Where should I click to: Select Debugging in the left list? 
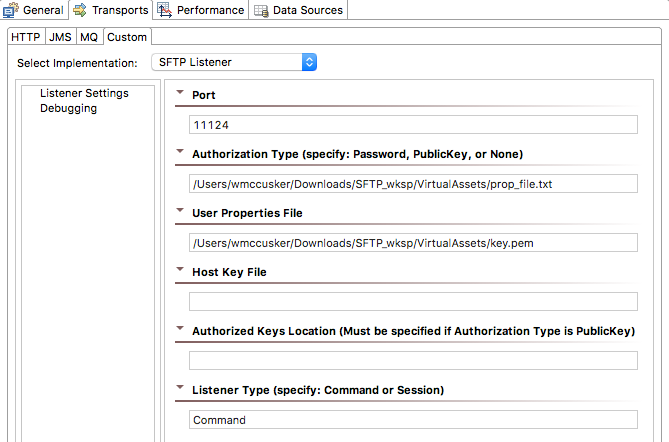pyautogui.click(x=68, y=108)
